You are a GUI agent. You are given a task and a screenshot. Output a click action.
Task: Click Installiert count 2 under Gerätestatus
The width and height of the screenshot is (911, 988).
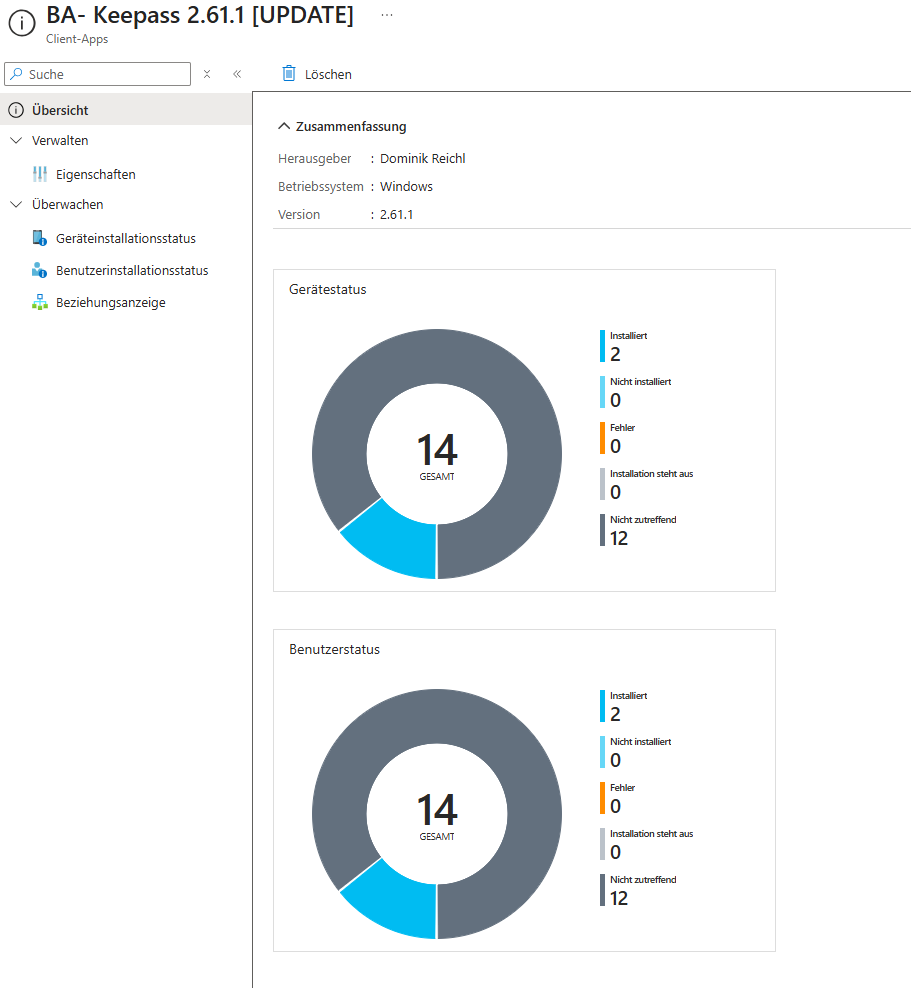(x=616, y=355)
